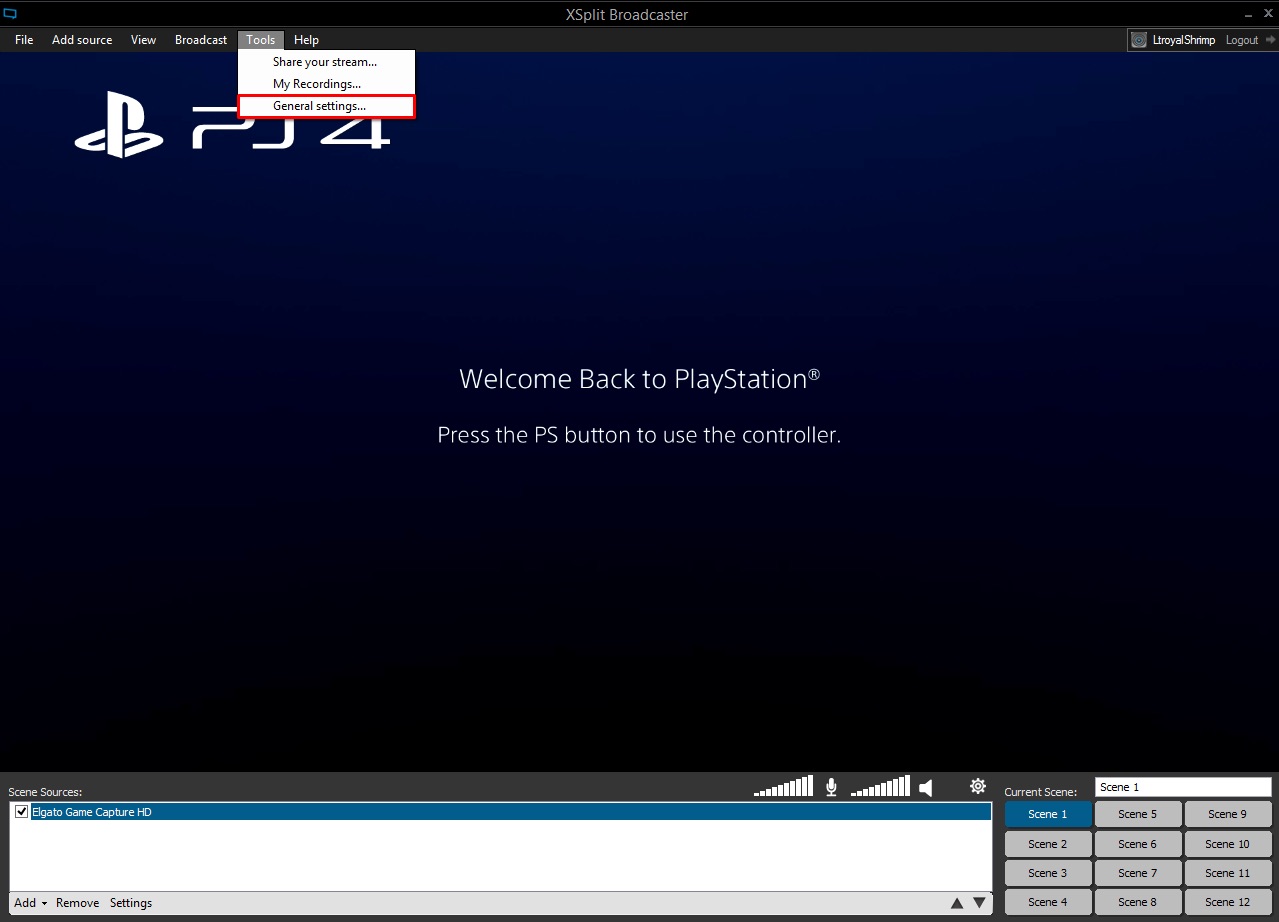Switch to Scene 10
Screen dimensions: 1279x922
(x=1228, y=844)
